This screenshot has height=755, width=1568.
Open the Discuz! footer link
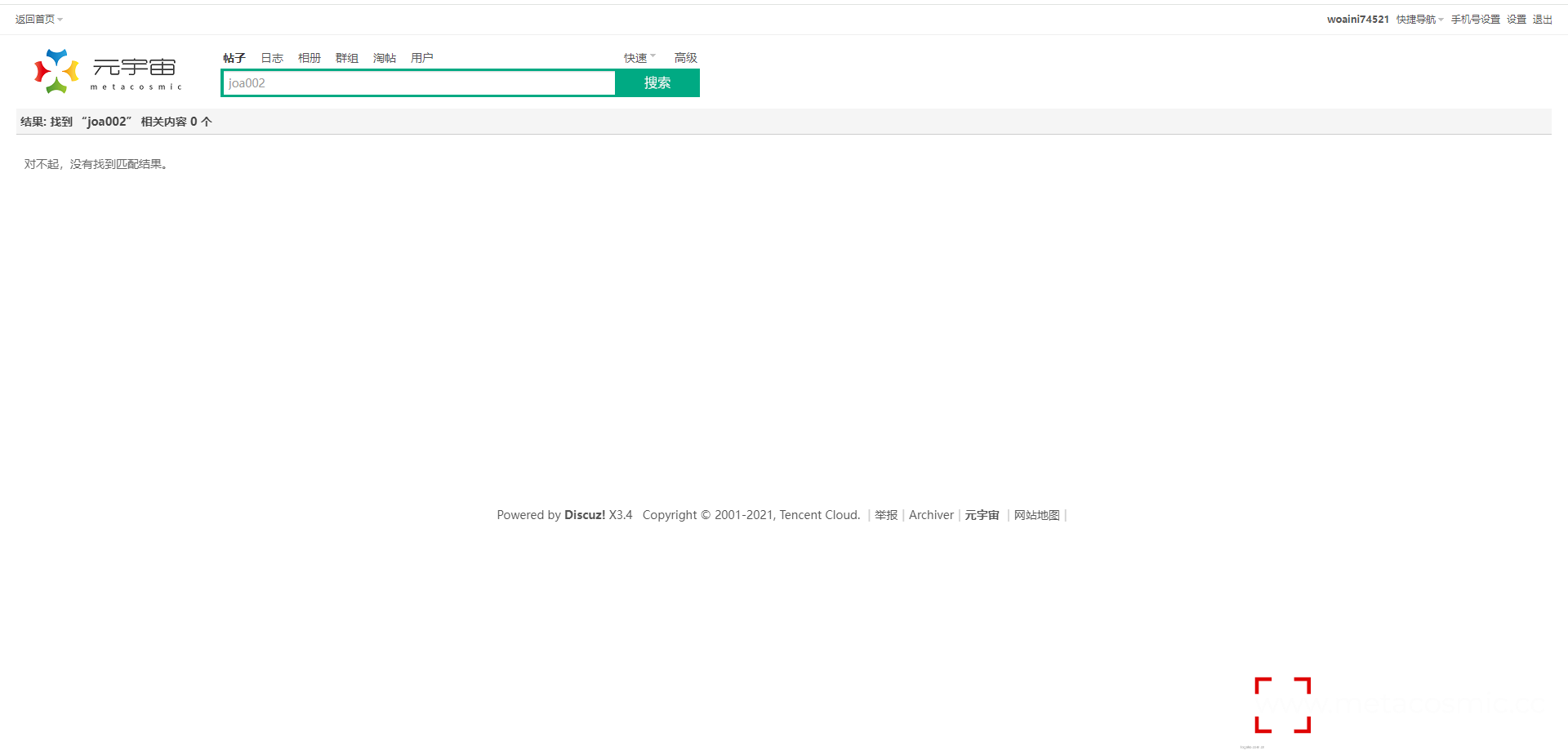click(x=585, y=515)
